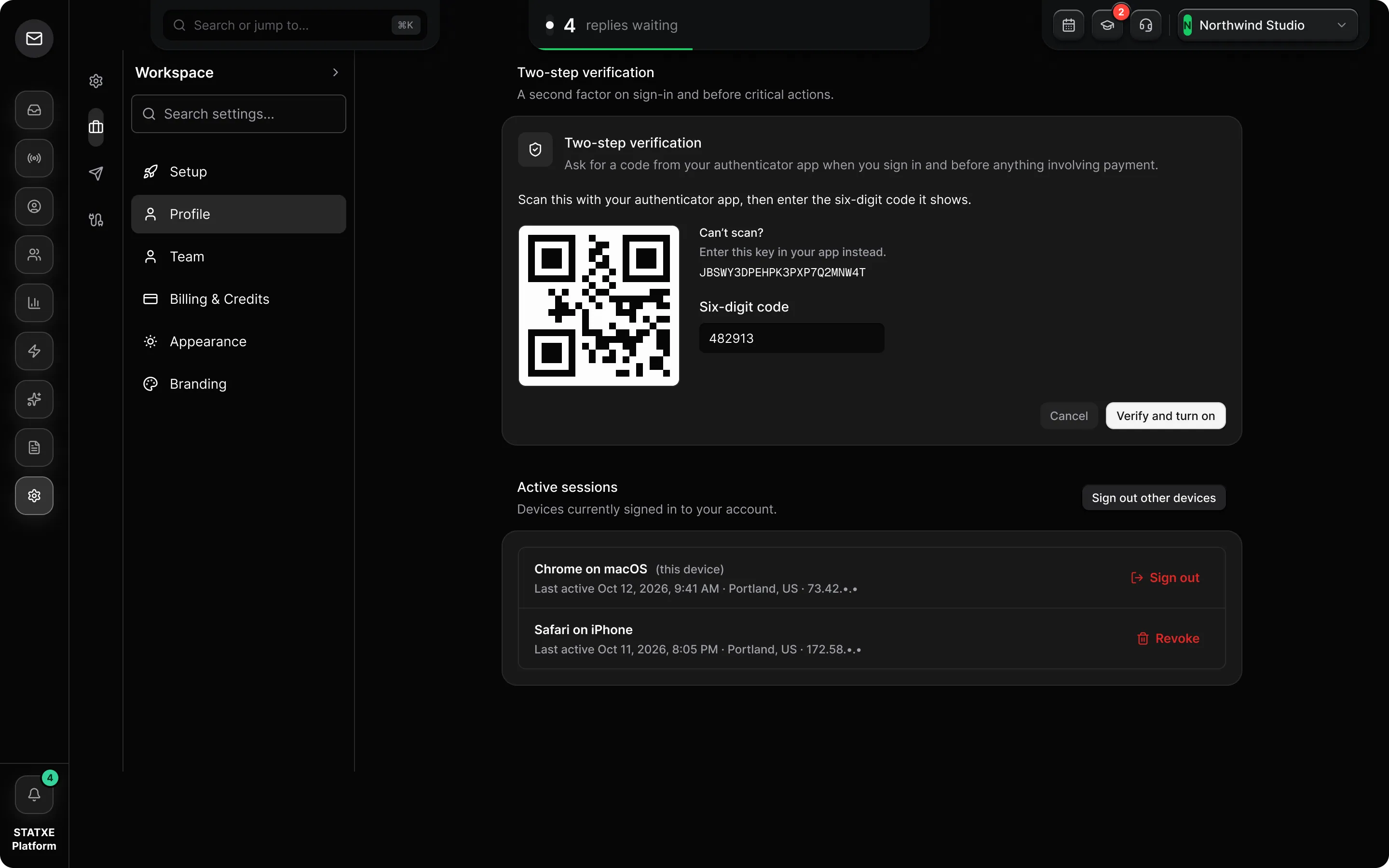Select the Profile settings item

(239, 214)
